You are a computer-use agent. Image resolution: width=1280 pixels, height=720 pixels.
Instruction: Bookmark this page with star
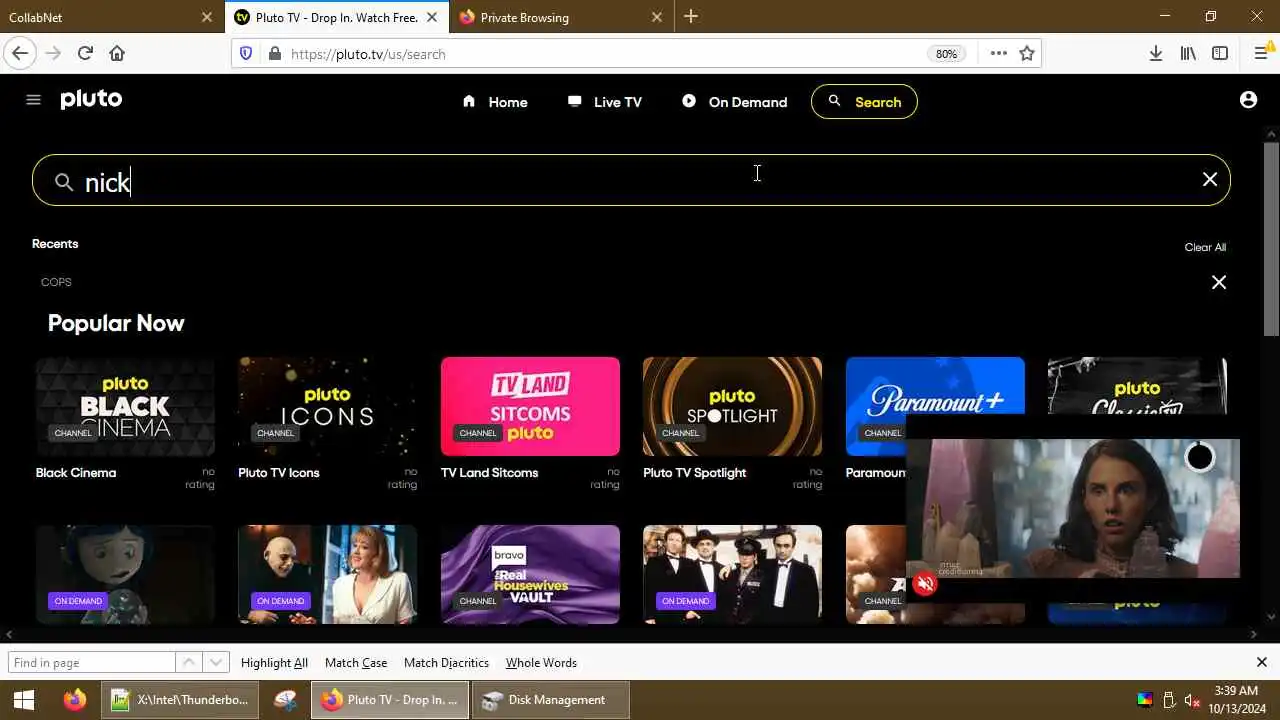pos(1027,53)
